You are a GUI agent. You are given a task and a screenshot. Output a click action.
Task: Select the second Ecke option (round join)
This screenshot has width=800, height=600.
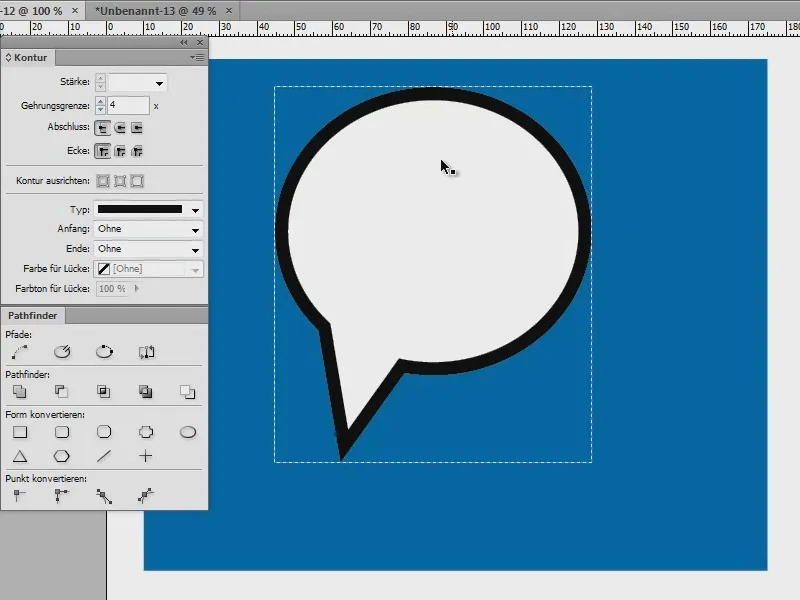120,151
